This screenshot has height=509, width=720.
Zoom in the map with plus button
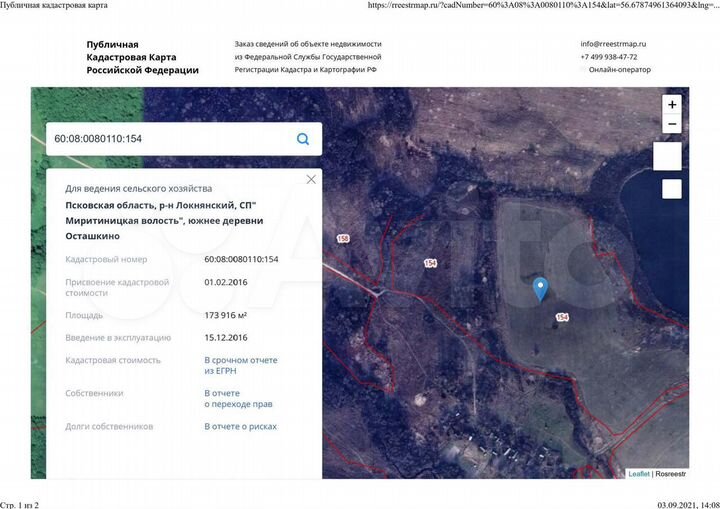click(672, 105)
